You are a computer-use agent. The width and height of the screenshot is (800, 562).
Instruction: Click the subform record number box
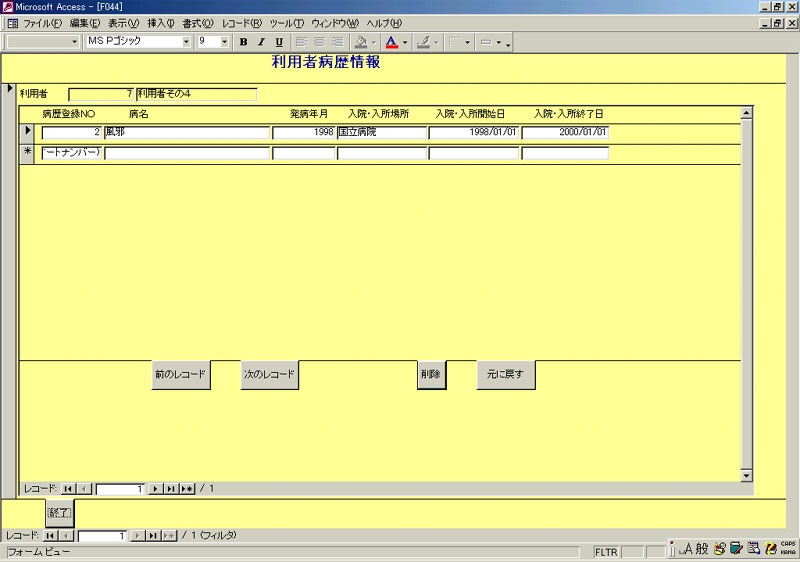coord(120,489)
